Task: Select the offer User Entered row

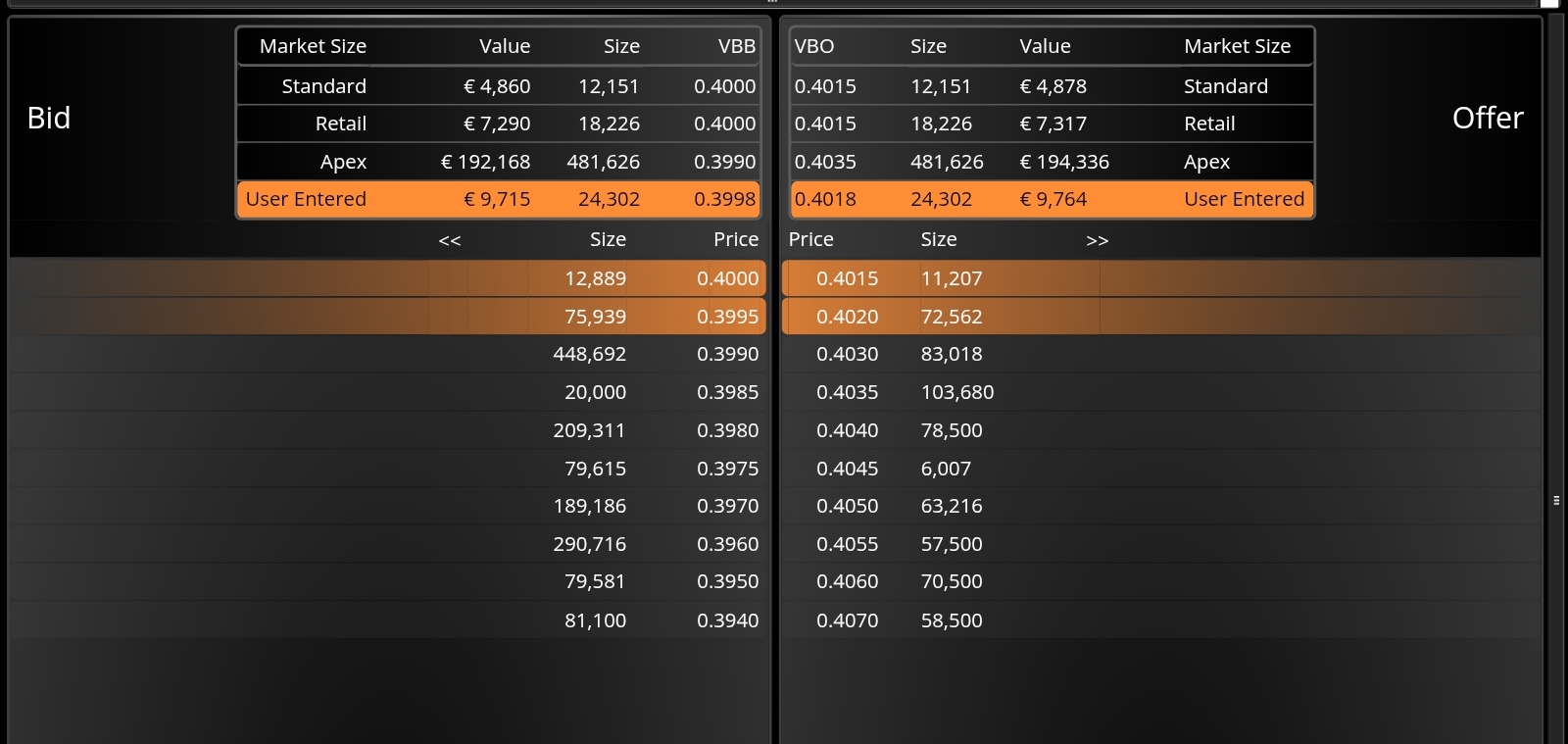Action: pos(1051,199)
